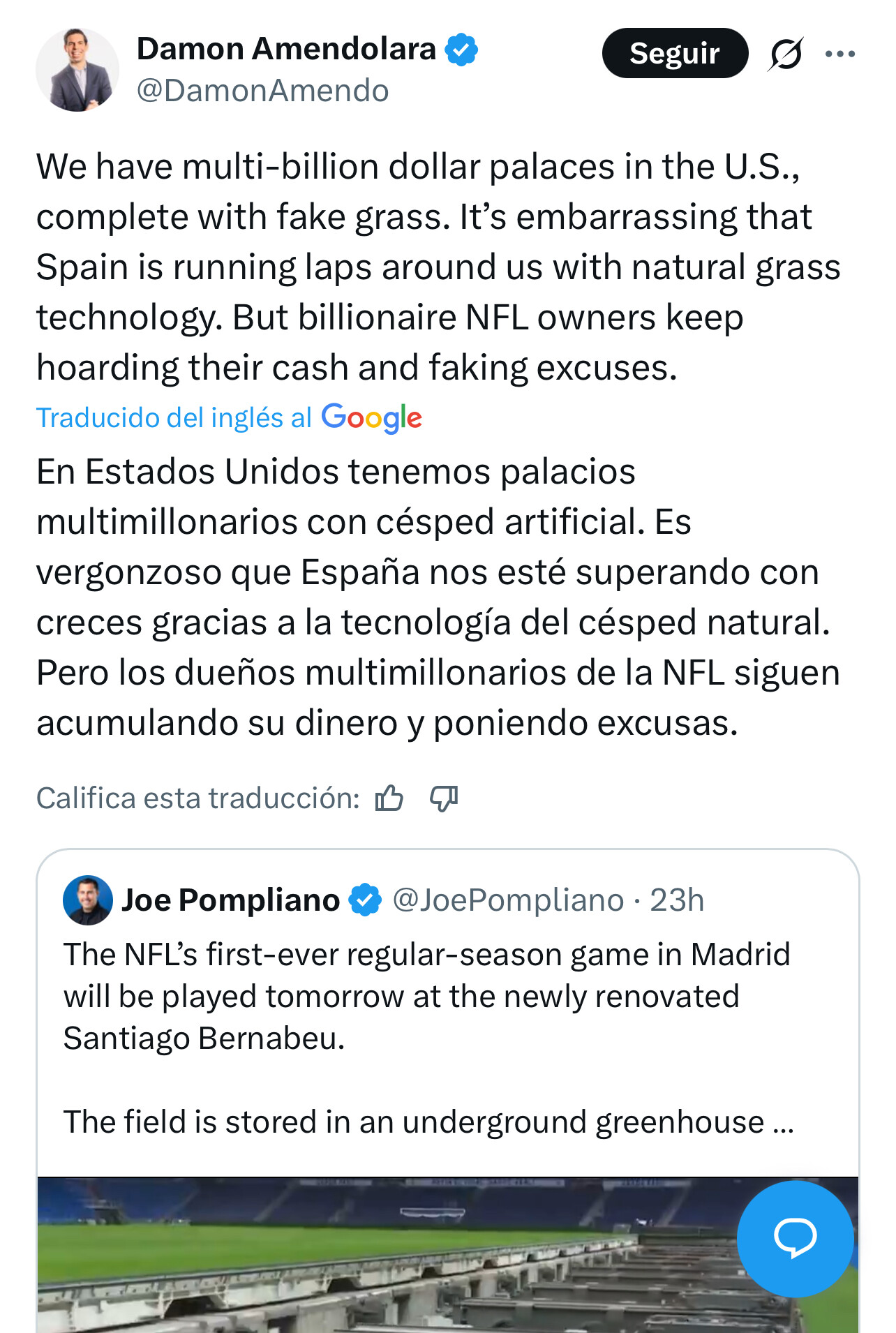Viewport: 896px width, 1333px height.
Task: Click Joe Pompliano's verified badge
Action: [x=365, y=900]
